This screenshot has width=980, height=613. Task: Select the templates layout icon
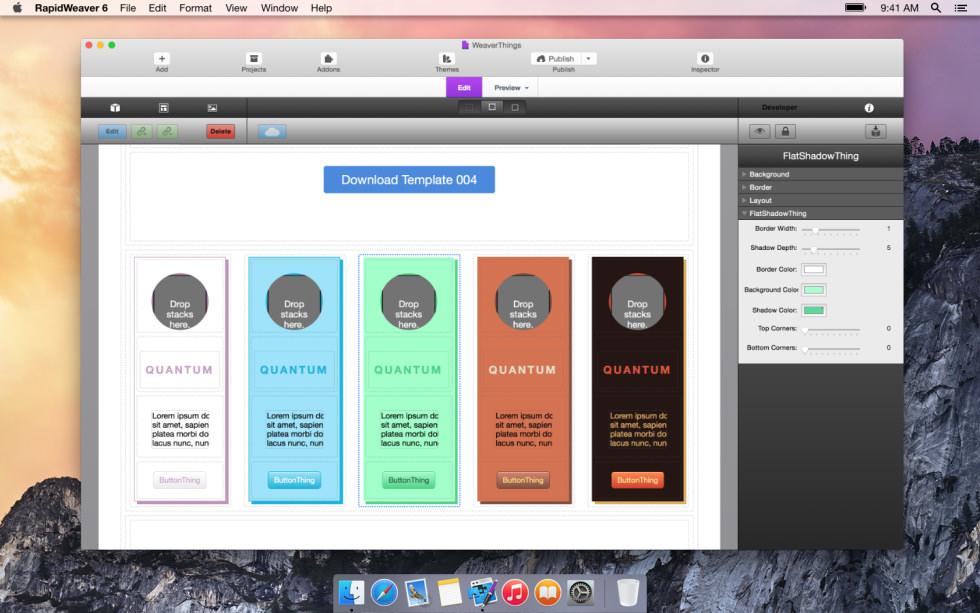(x=164, y=107)
